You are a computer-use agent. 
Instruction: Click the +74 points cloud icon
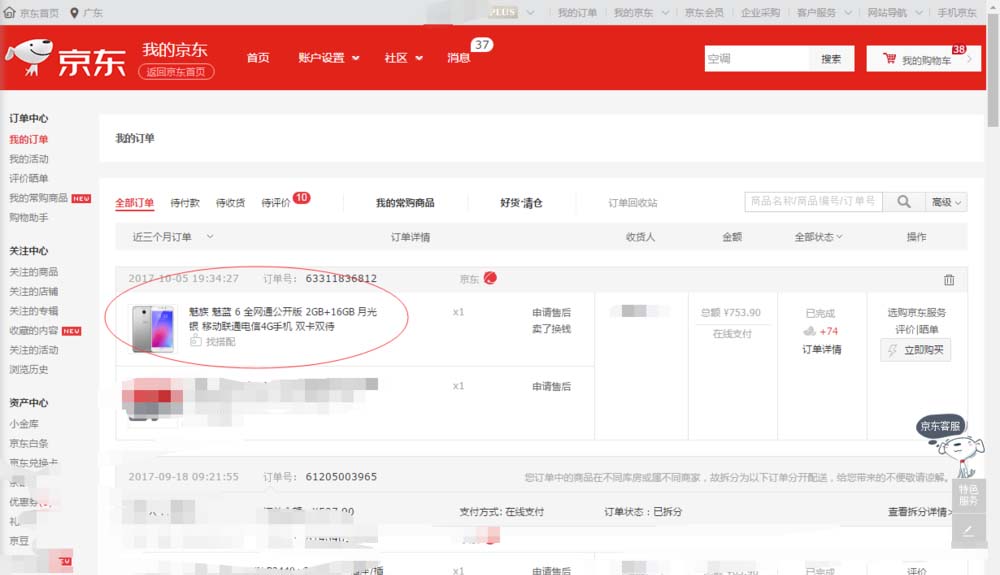click(x=809, y=331)
